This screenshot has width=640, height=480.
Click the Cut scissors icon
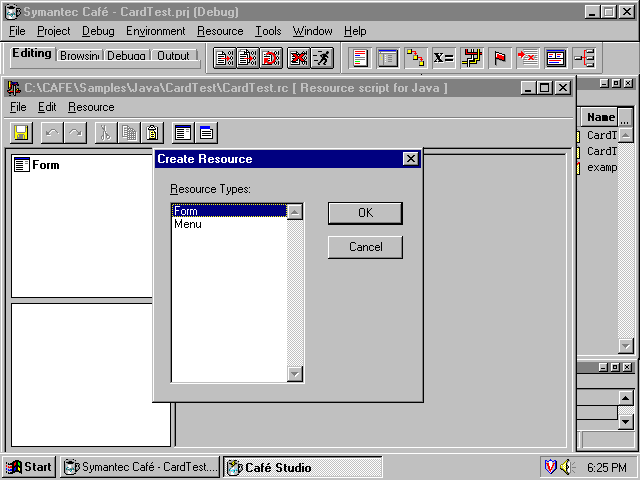[106, 133]
